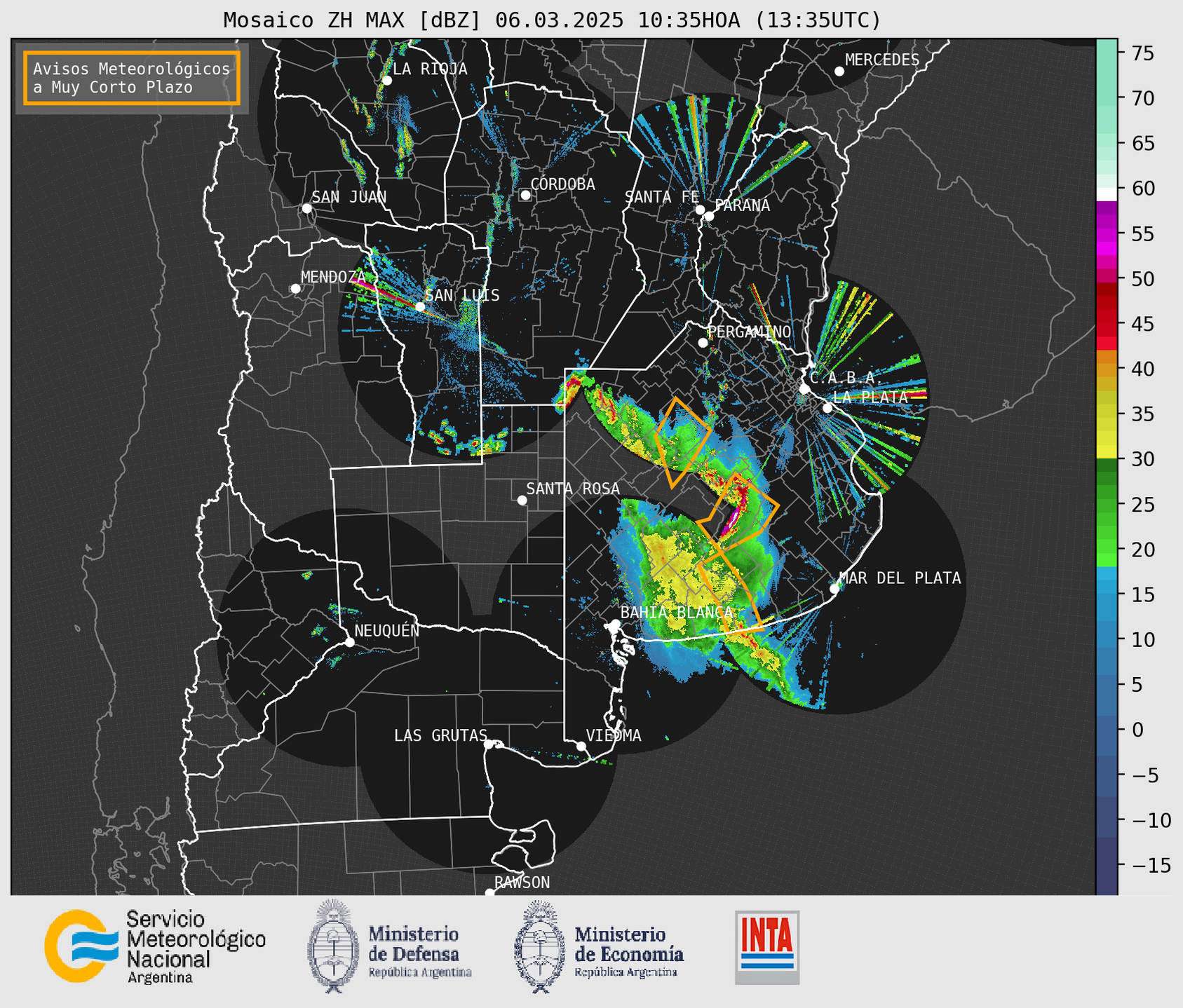Image resolution: width=1183 pixels, height=1008 pixels.
Task: Click the Argentina text under Servicio Meteorológico Nacional
Action: pos(160,977)
